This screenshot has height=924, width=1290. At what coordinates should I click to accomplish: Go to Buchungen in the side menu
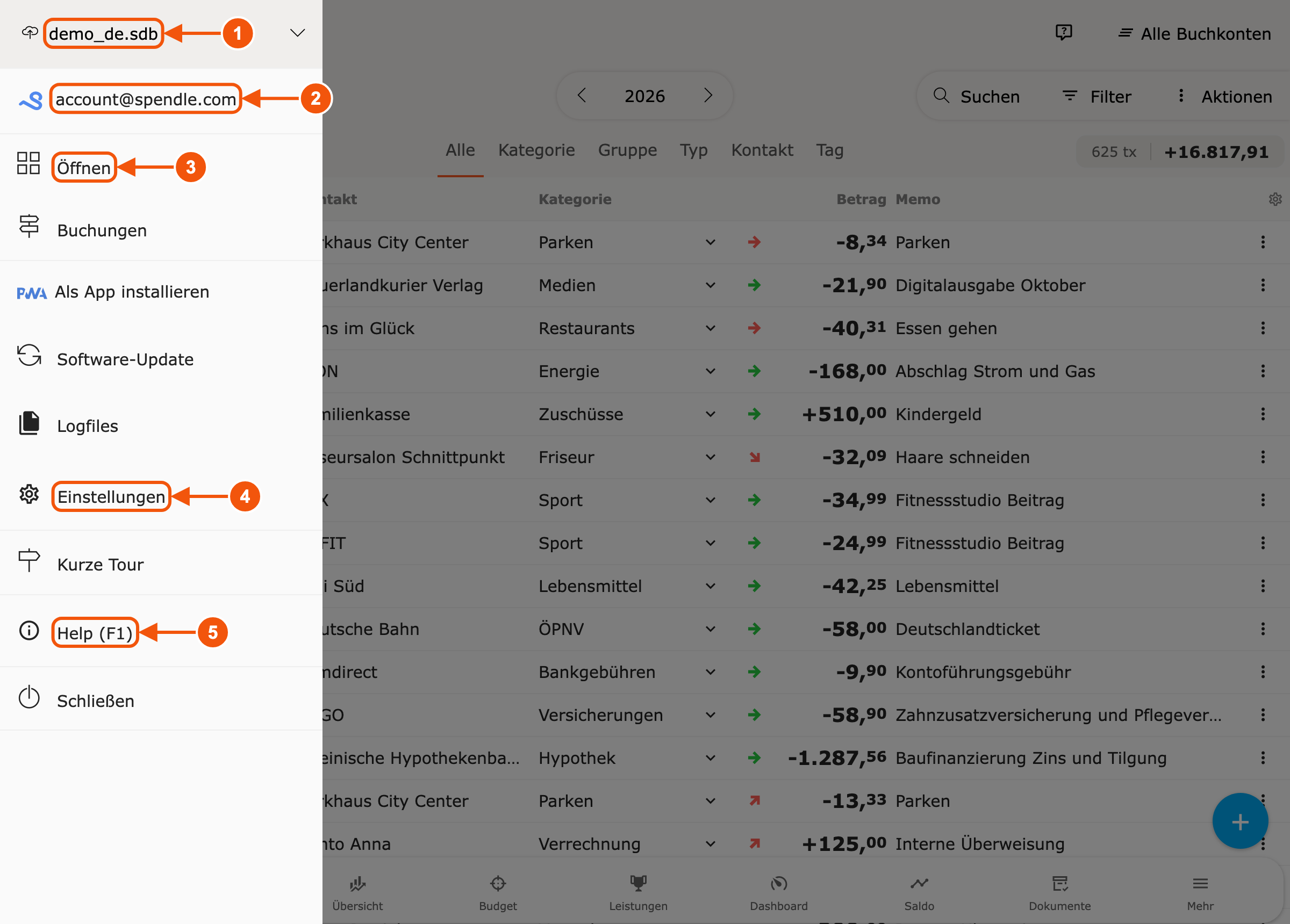point(102,230)
